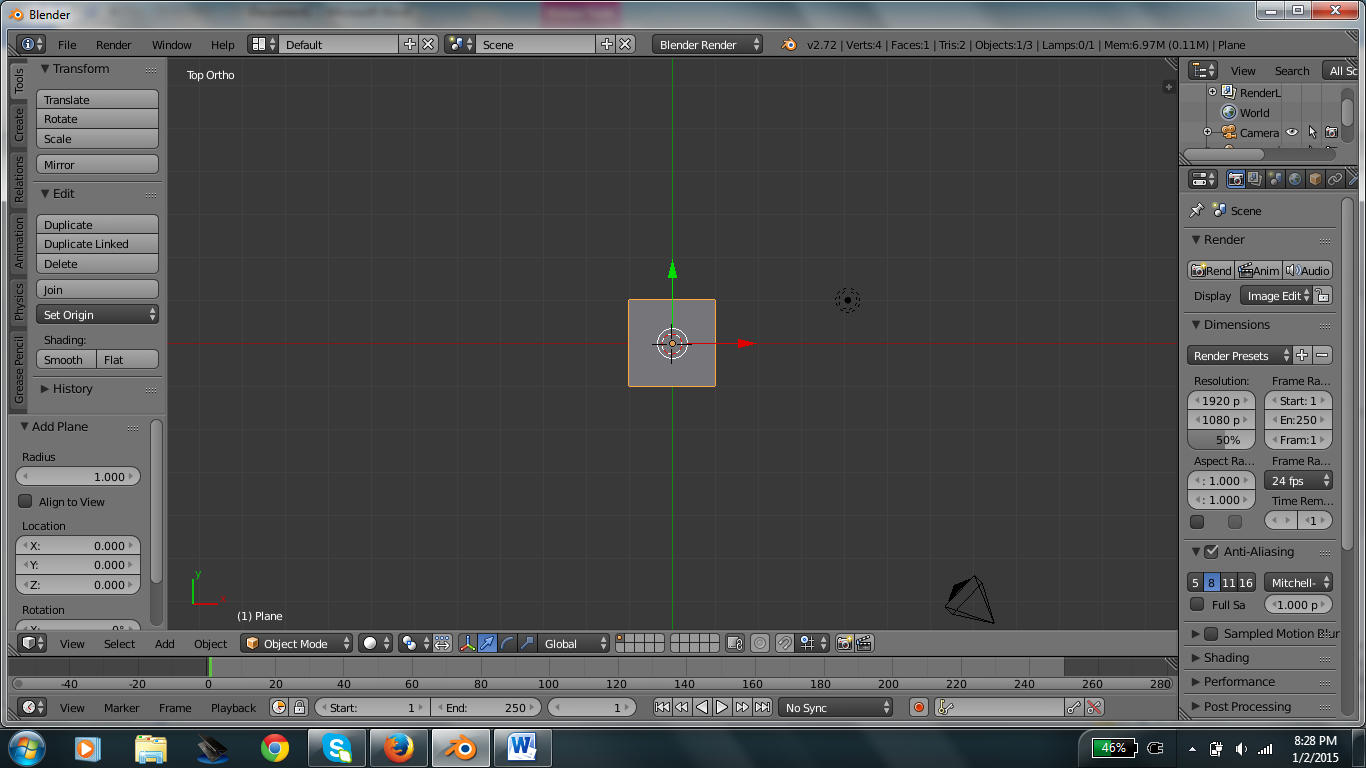Enable the Align to View checkbox
This screenshot has height=768, width=1366.
pyautogui.click(x=26, y=501)
